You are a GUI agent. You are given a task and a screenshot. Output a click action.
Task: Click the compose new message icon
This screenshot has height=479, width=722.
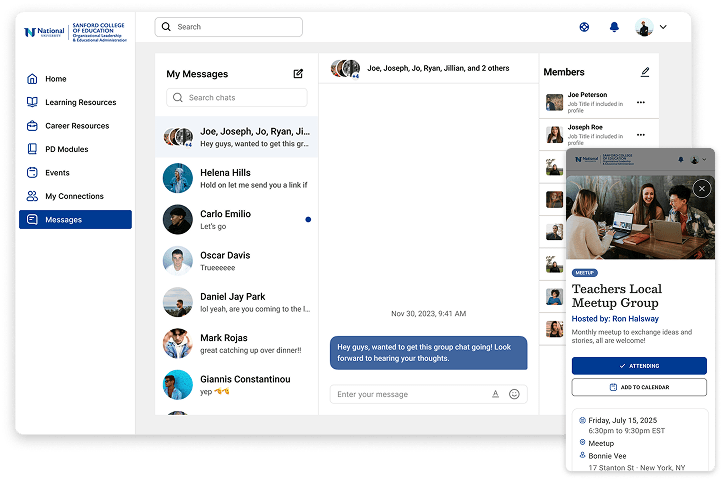[x=298, y=74]
